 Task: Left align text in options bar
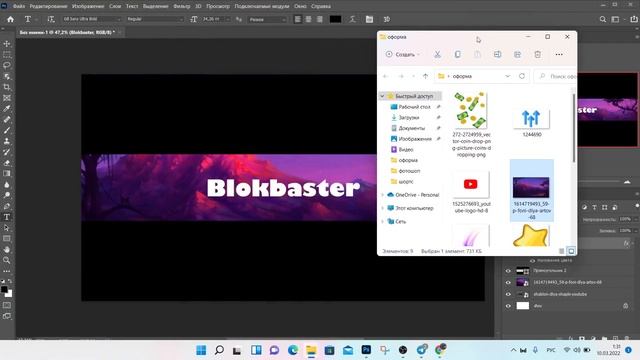298,19
